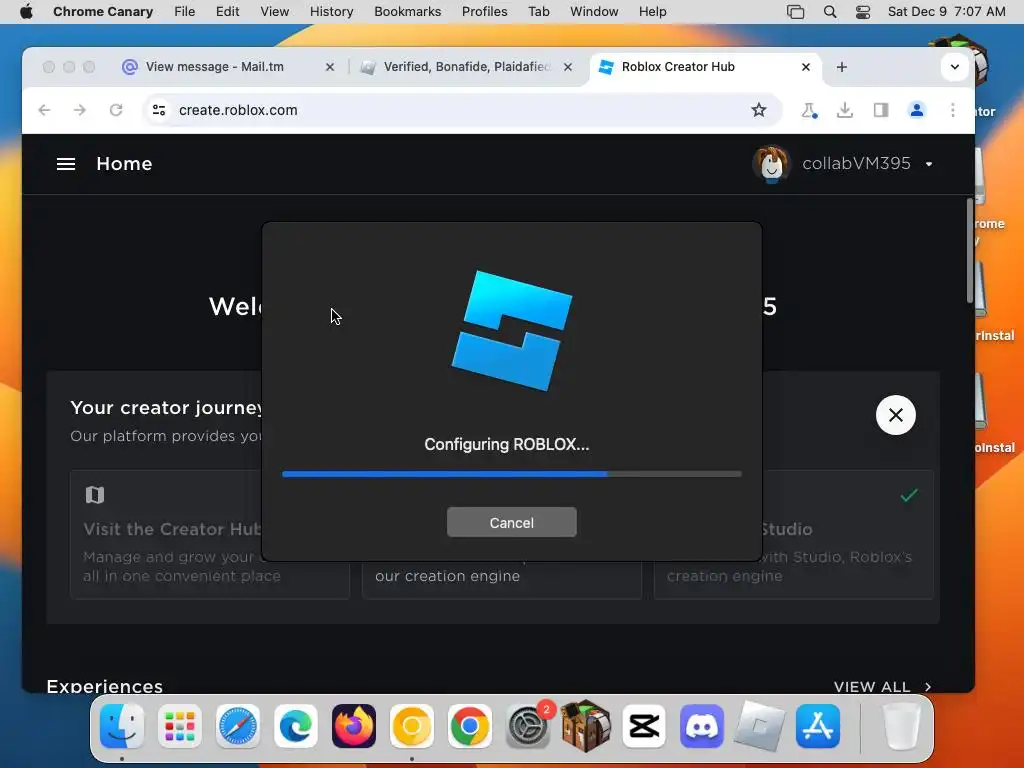Dismiss creator journey card with X button

coord(895,415)
